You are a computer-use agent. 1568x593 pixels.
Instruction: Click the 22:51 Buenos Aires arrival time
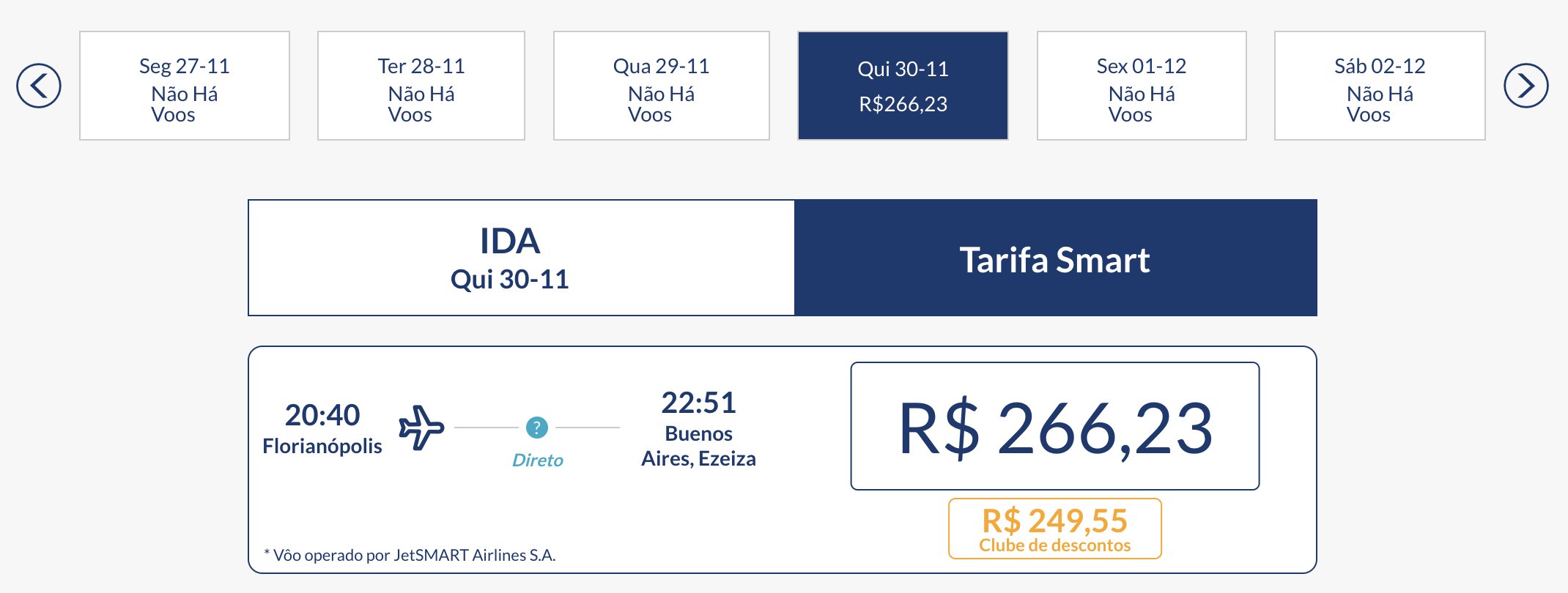tap(698, 403)
